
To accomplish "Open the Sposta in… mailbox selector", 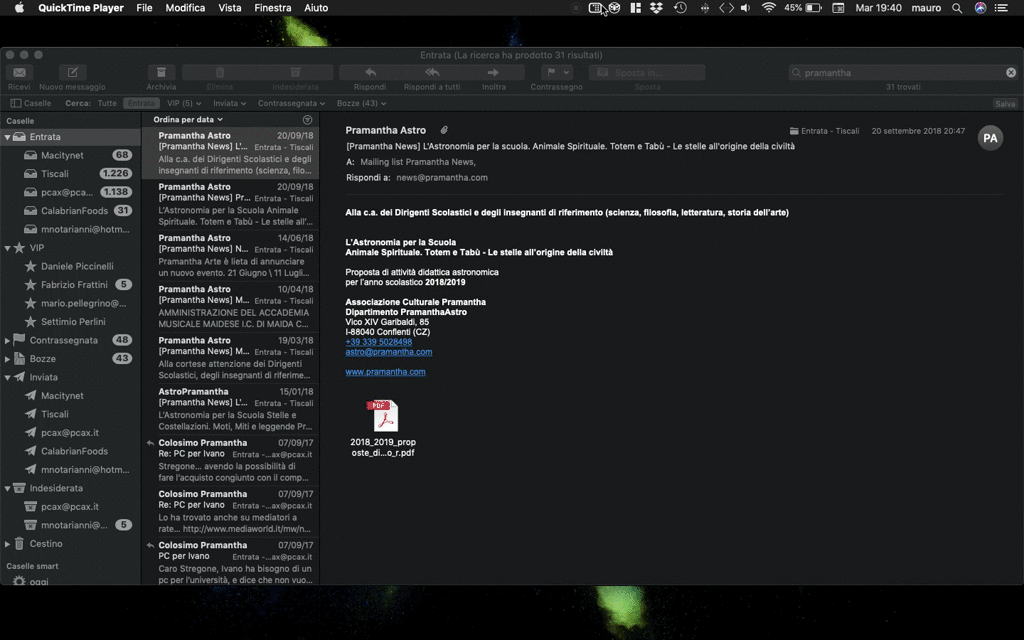I will pyautogui.click(x=647, y=72).
